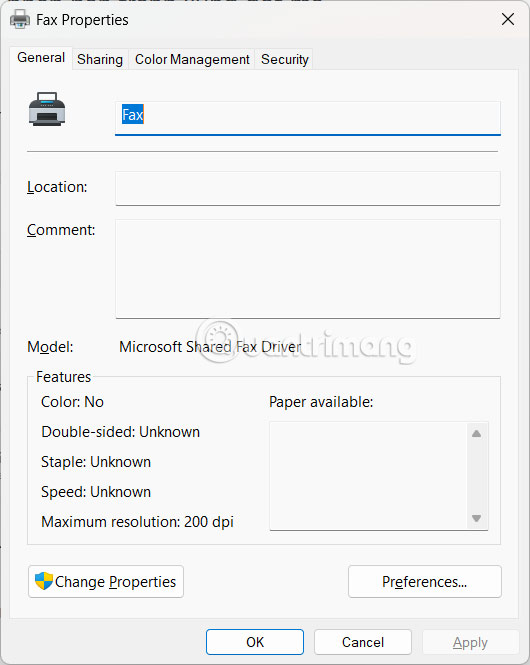
Task: Click the shield icon on Change Properties
Action: click(44, 581)
